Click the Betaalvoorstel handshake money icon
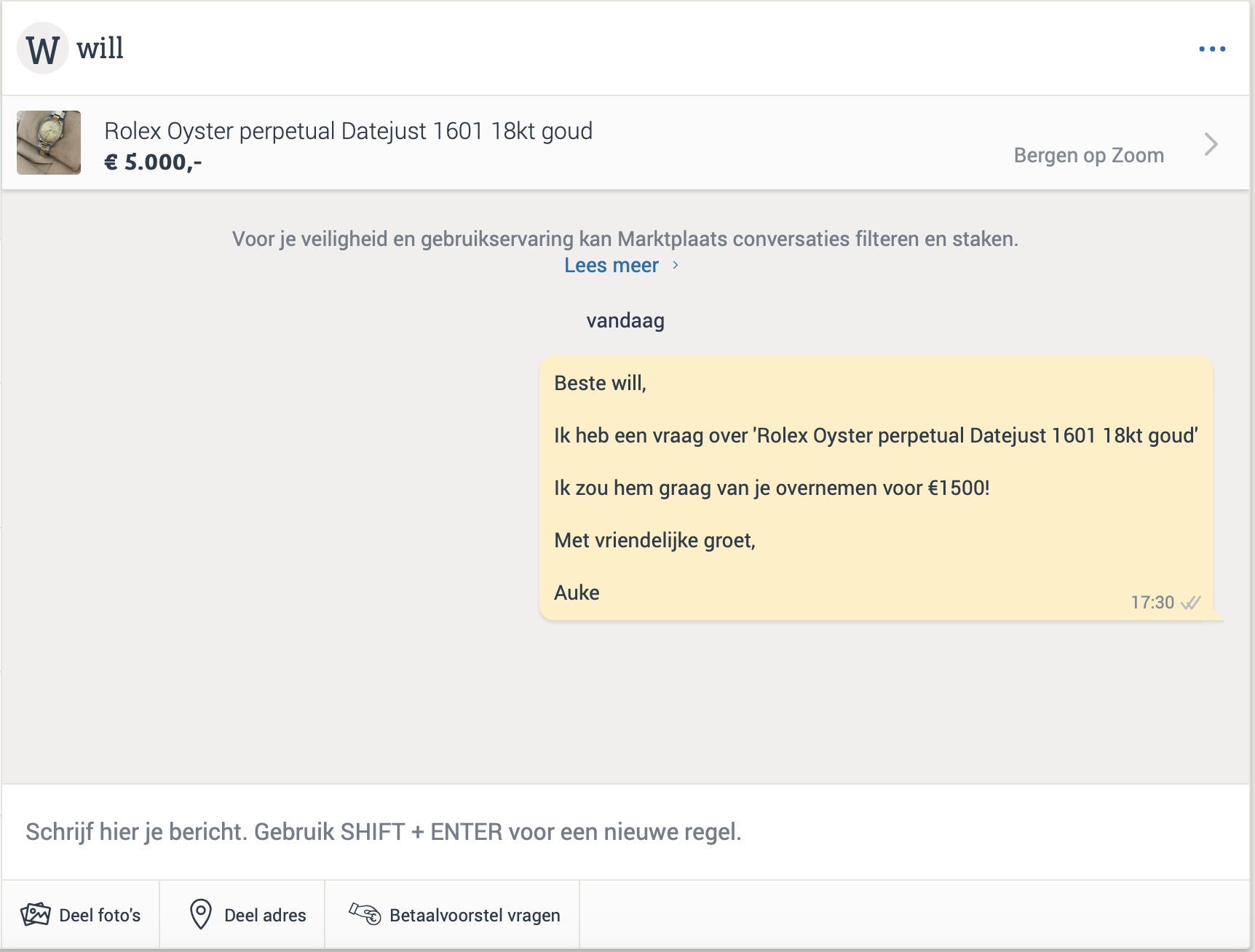1255x952 pixels. pyautogui.click(x=365, y=913)
